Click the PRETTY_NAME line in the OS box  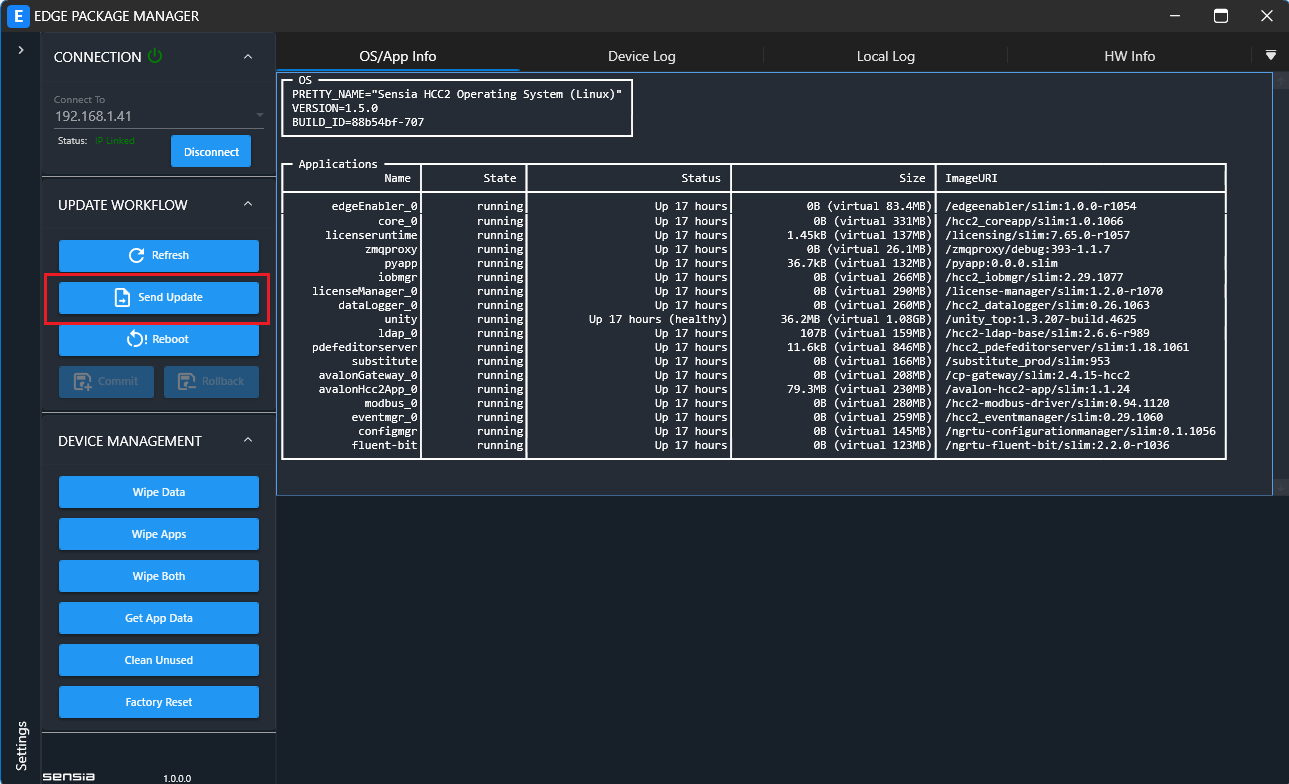point(457,93)
